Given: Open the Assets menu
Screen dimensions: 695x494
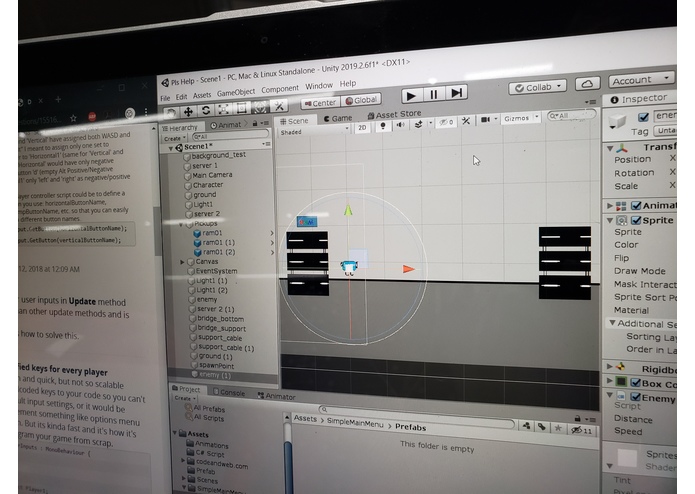Looking at the screenshot, I should [202, 95].
